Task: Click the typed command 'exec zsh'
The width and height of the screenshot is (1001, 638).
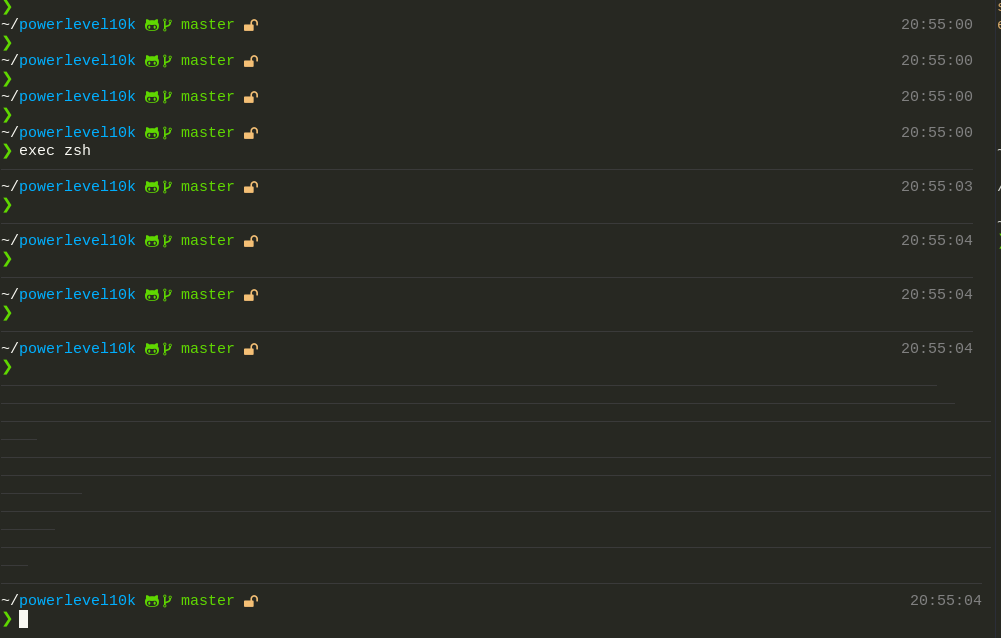Action: [x=55, y=151]
